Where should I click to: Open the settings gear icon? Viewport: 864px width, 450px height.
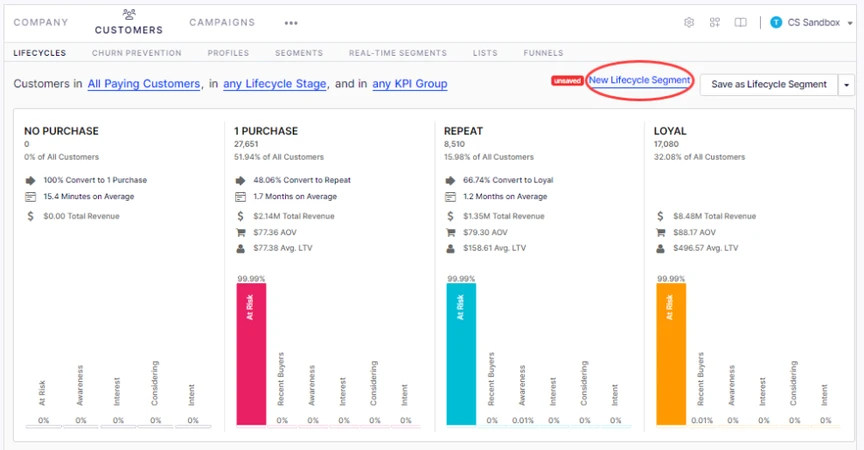(x=689, y=22)
